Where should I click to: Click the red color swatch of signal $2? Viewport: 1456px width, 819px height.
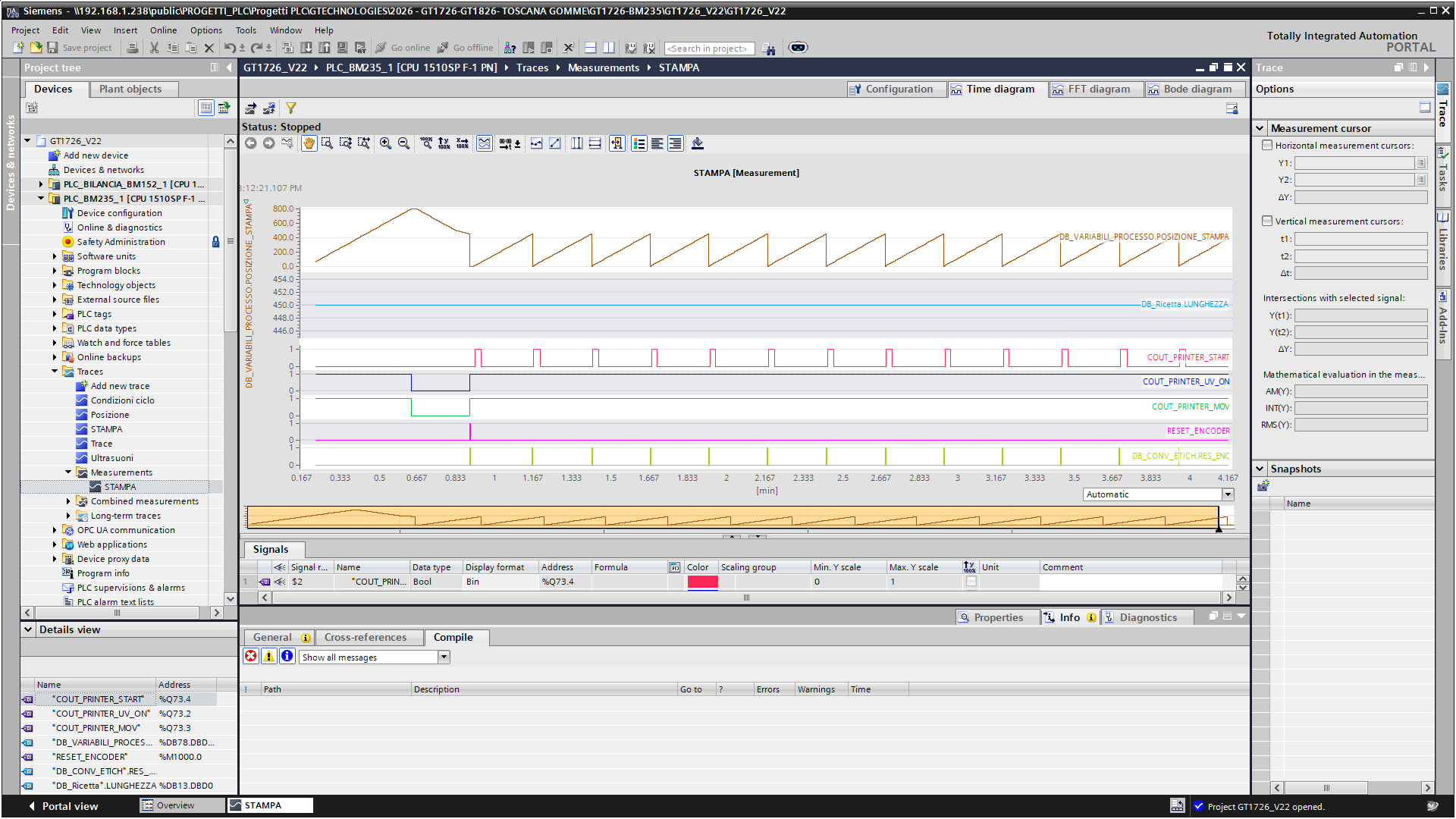point(702,582)
